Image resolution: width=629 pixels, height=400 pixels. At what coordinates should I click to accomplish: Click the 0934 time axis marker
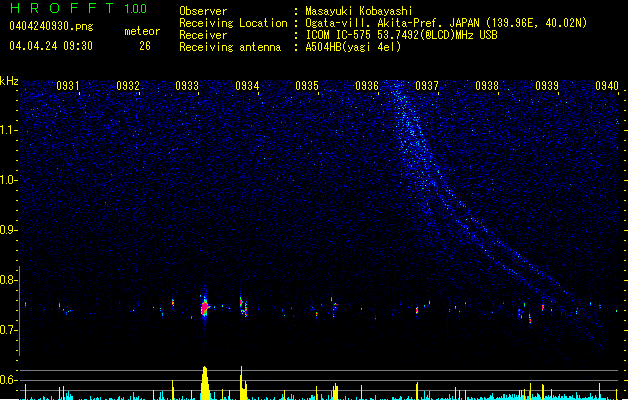pos(247,86)
